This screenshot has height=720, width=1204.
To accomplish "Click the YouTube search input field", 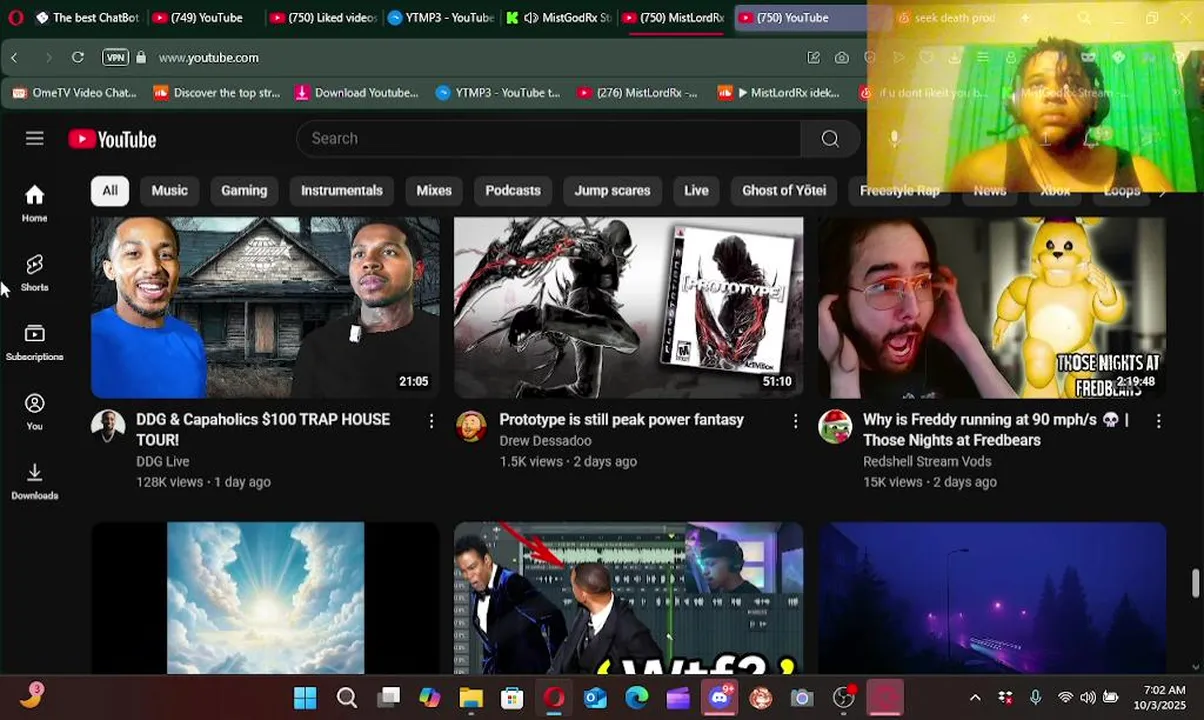I will [548, 139].
